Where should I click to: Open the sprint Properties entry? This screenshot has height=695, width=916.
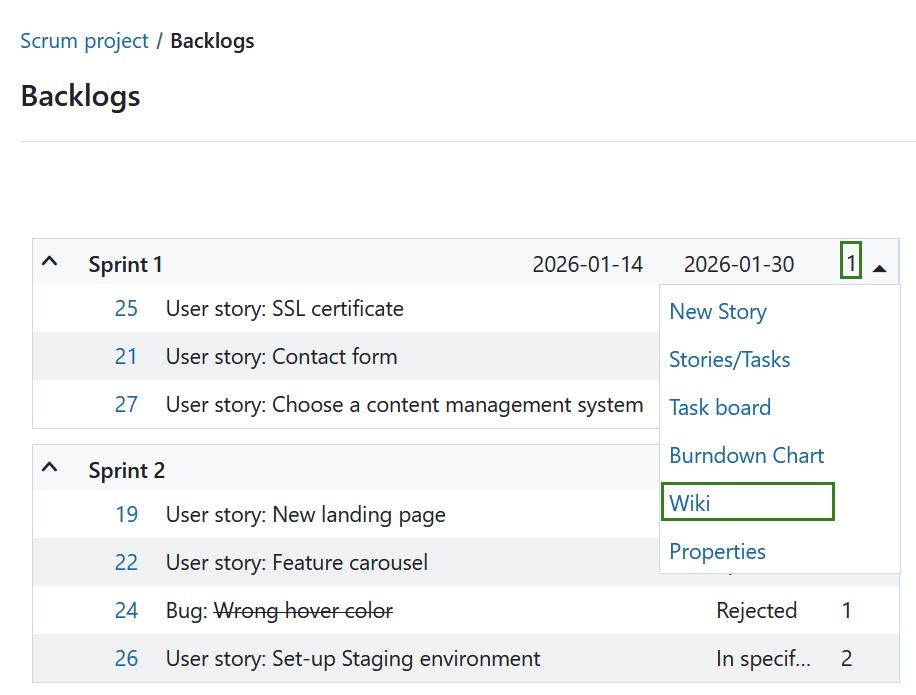pos(717,551)
